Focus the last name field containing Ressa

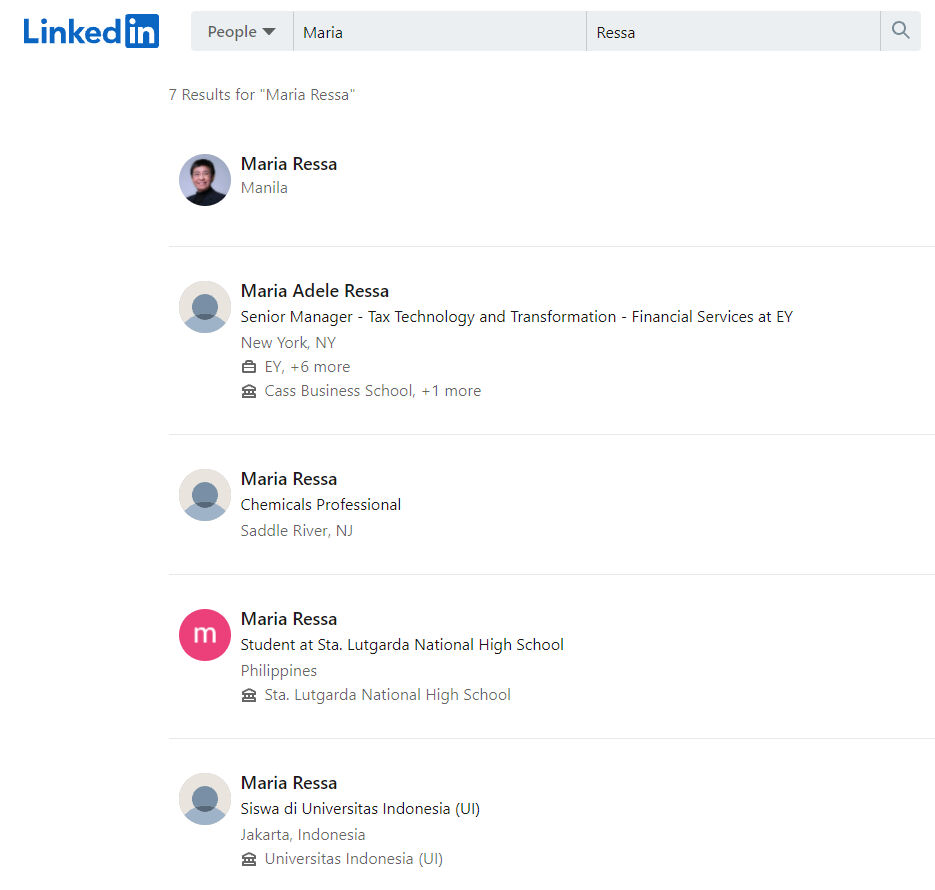[732, 32]
